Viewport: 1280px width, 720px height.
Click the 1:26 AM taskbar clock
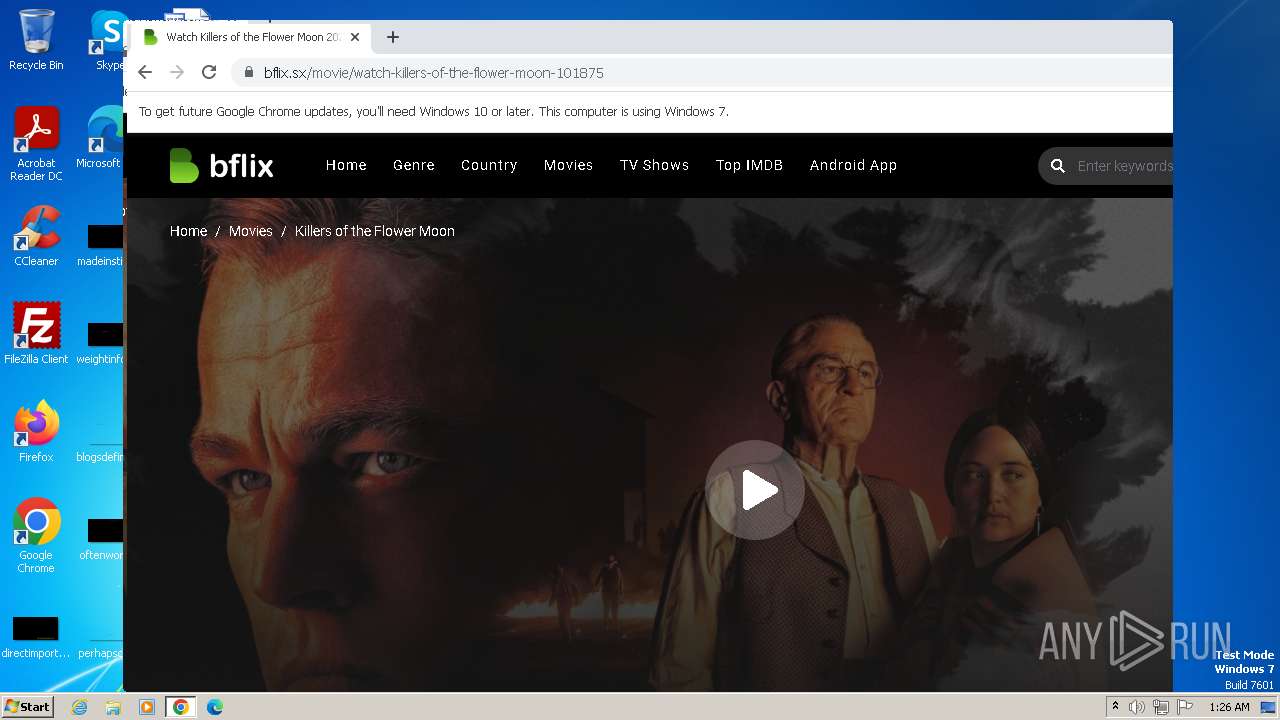pos(1229,707)
